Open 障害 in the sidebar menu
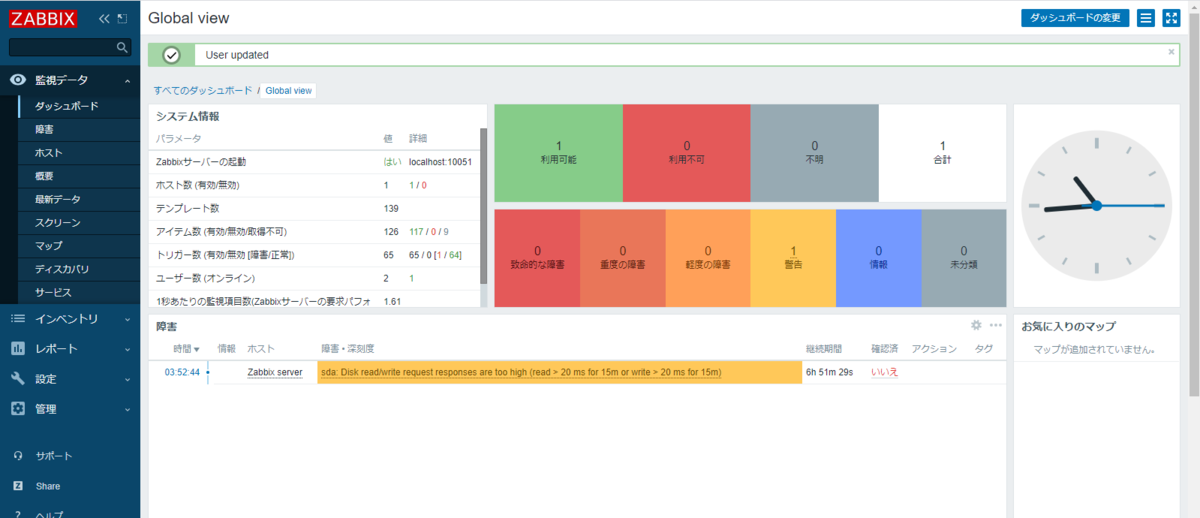The image size is (1200, 518). coord(44,129)
